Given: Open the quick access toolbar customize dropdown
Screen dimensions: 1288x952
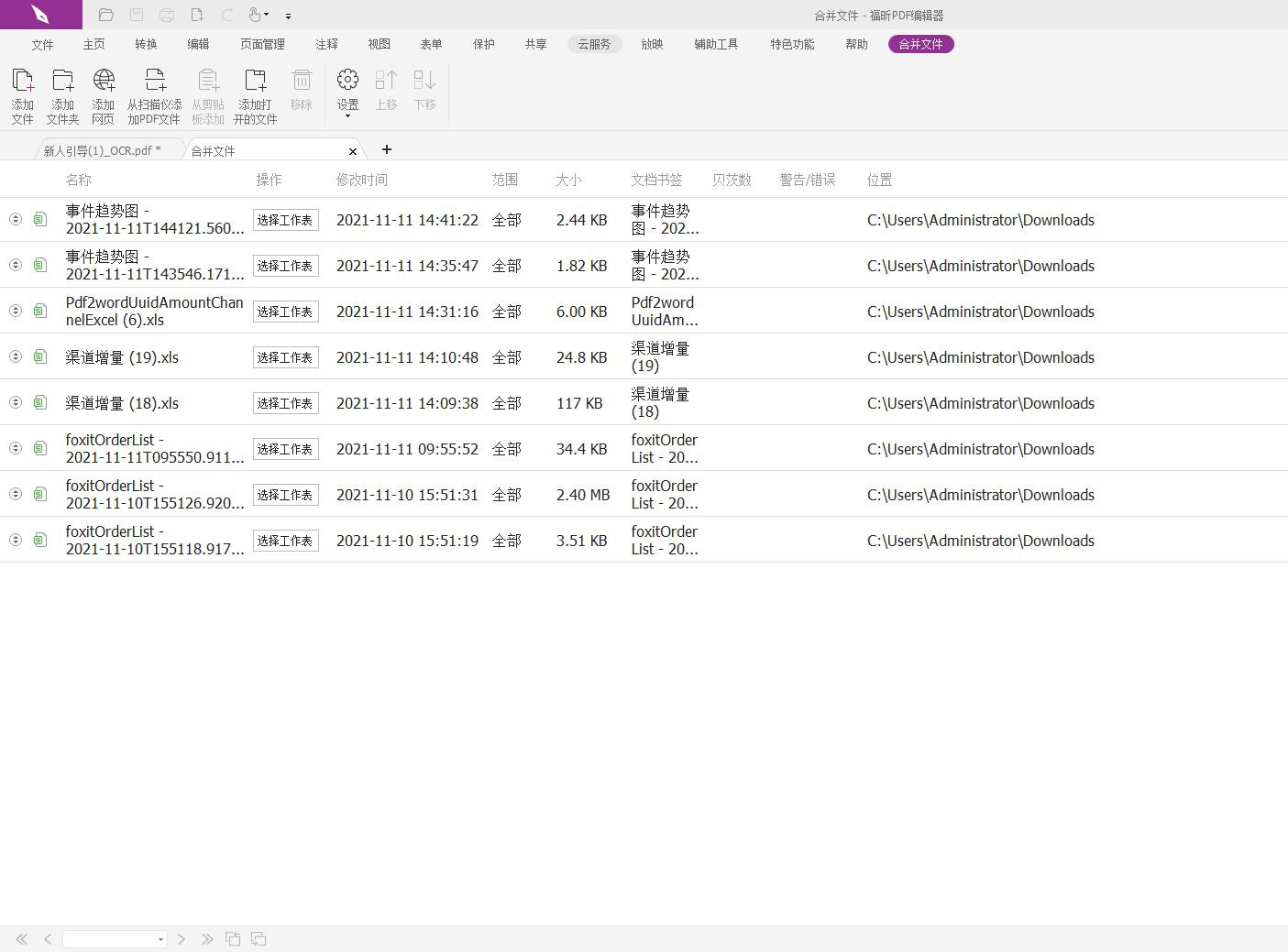Looking at the screenshot, I should (287, 16).
